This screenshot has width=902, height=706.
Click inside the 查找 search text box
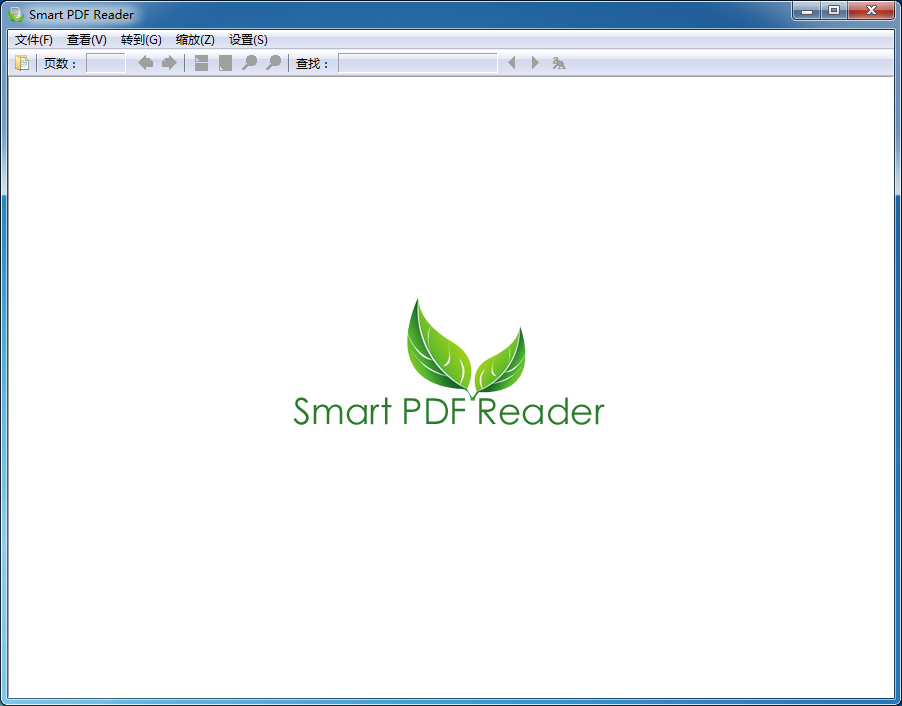tap(415, 62)
